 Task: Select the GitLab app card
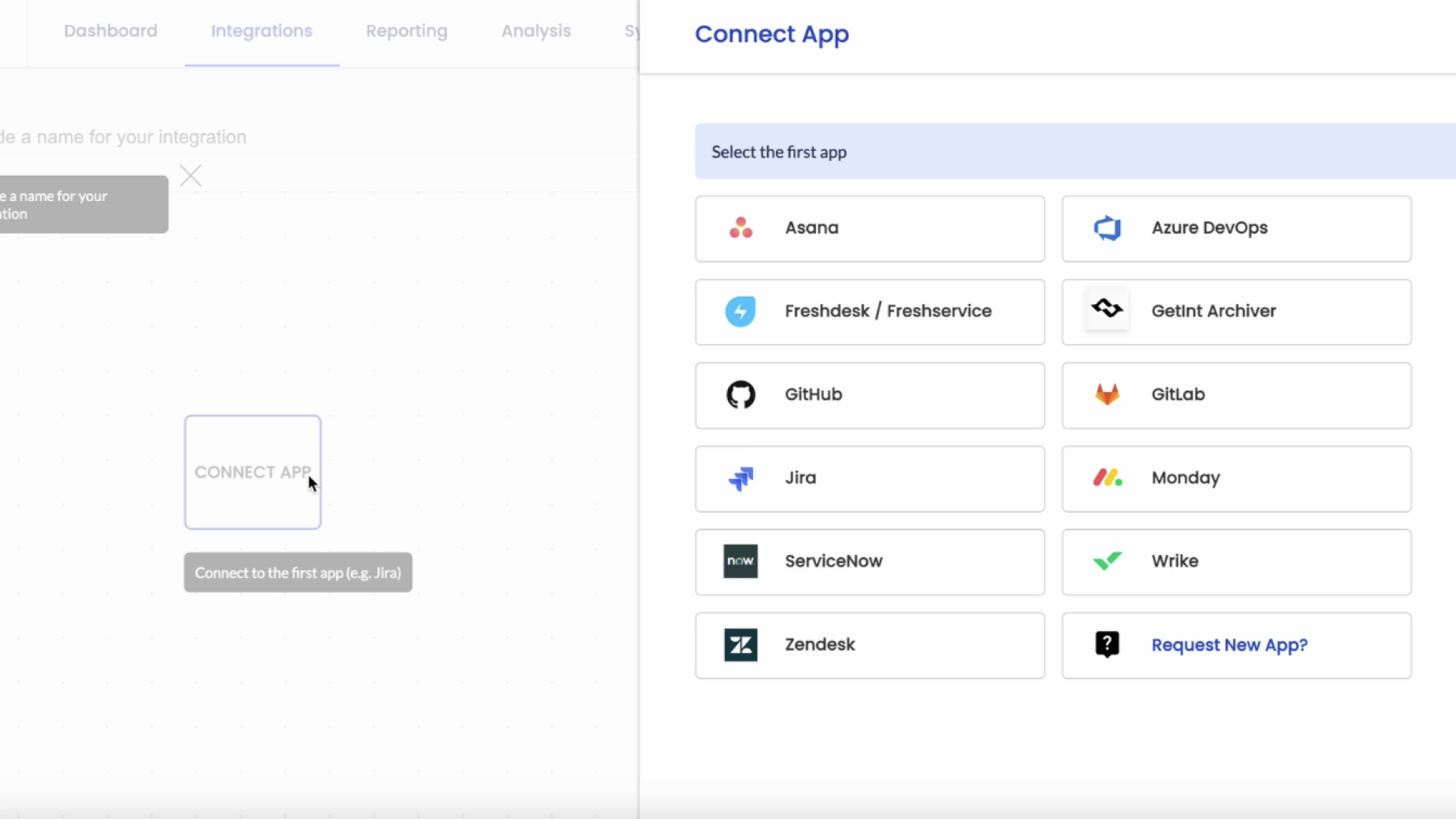pos(1237,396)
